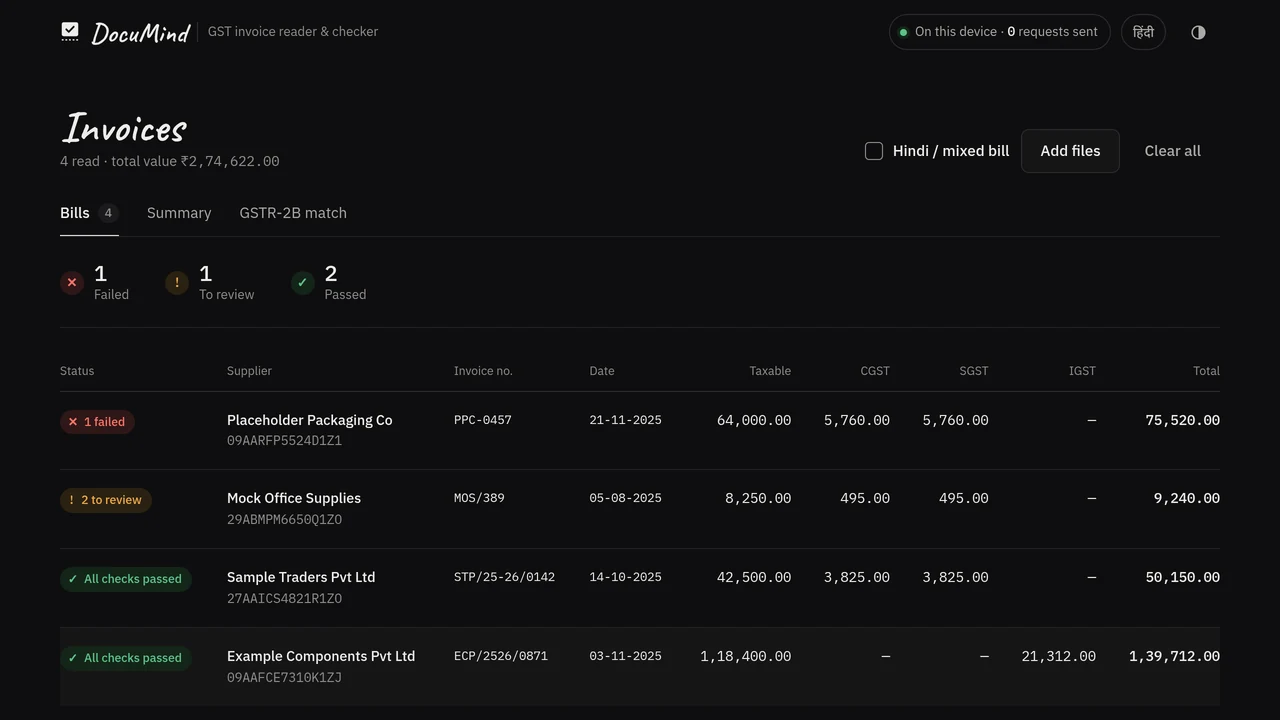Screen dimensions: 1280x720
Task: Click the red Failed cross icon
Action: click(72, 283)
